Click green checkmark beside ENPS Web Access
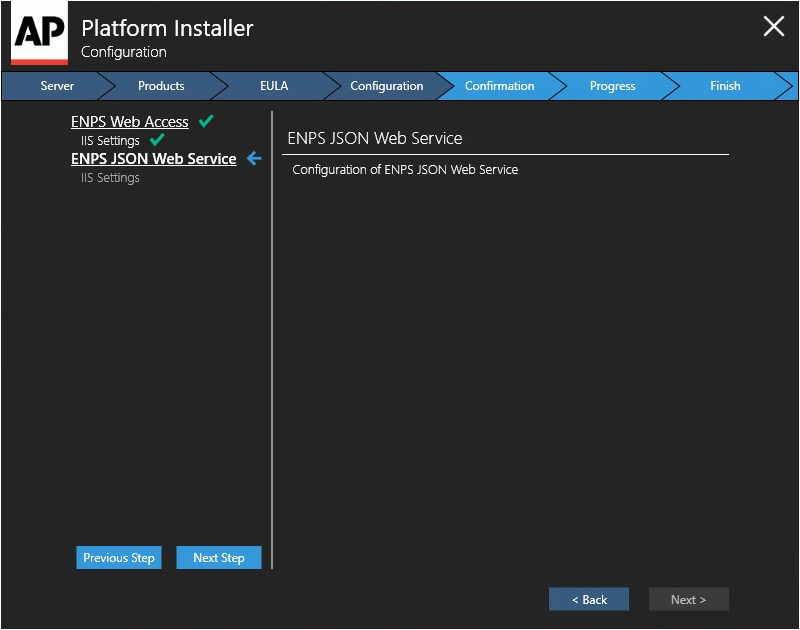 pyautogui.click(x=206, y=121)
